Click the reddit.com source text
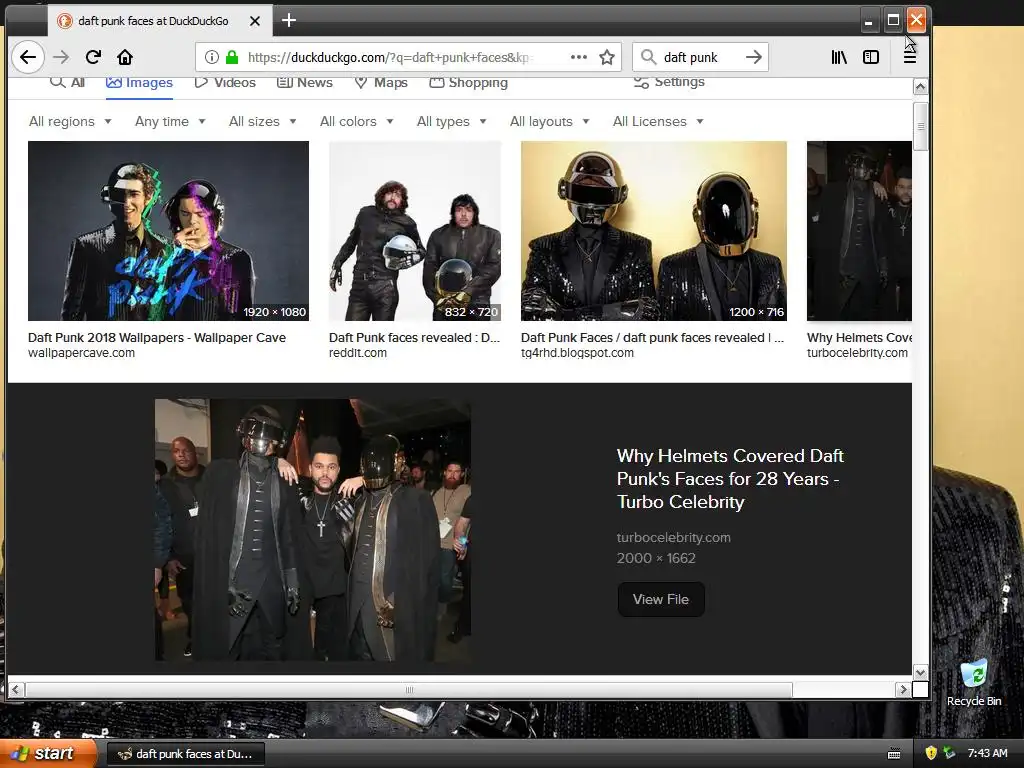This screenshot has height=768, width=1024. (x=358, y=353)
